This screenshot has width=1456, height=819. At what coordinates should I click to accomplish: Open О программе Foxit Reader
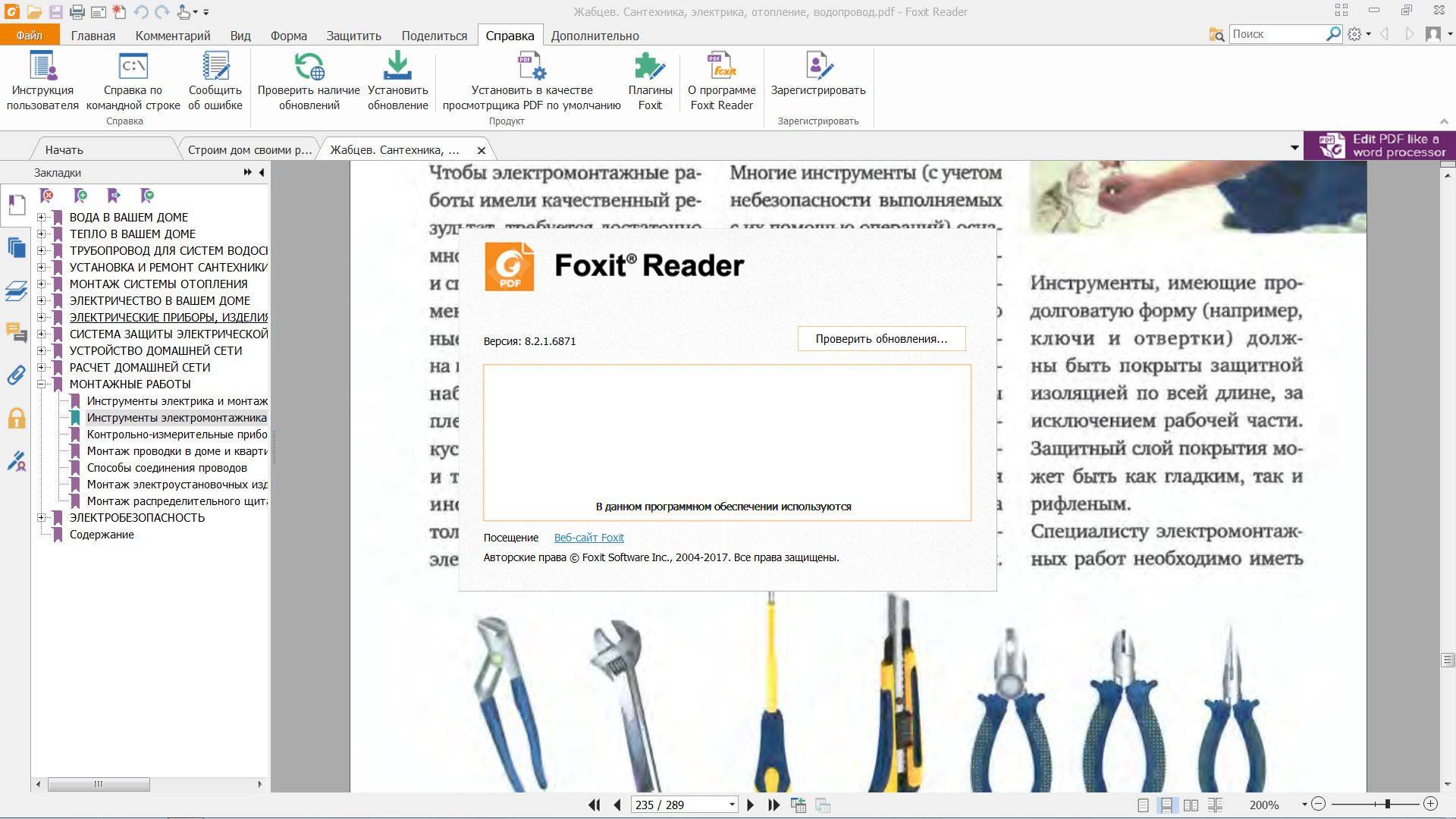click(x=721, y=81)
